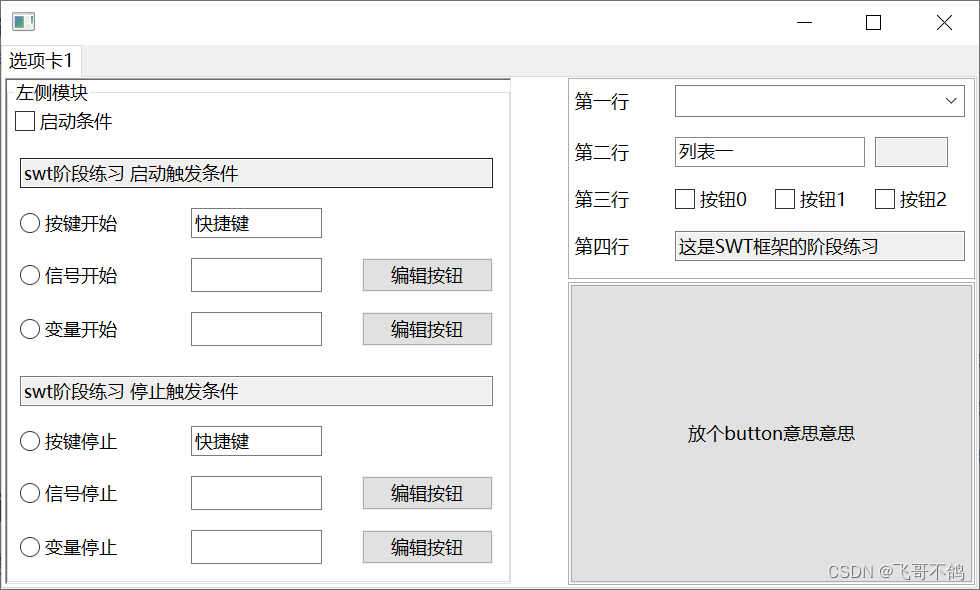
Task: Click 编辑按钮 next to 变量停止
Action: 427,547
